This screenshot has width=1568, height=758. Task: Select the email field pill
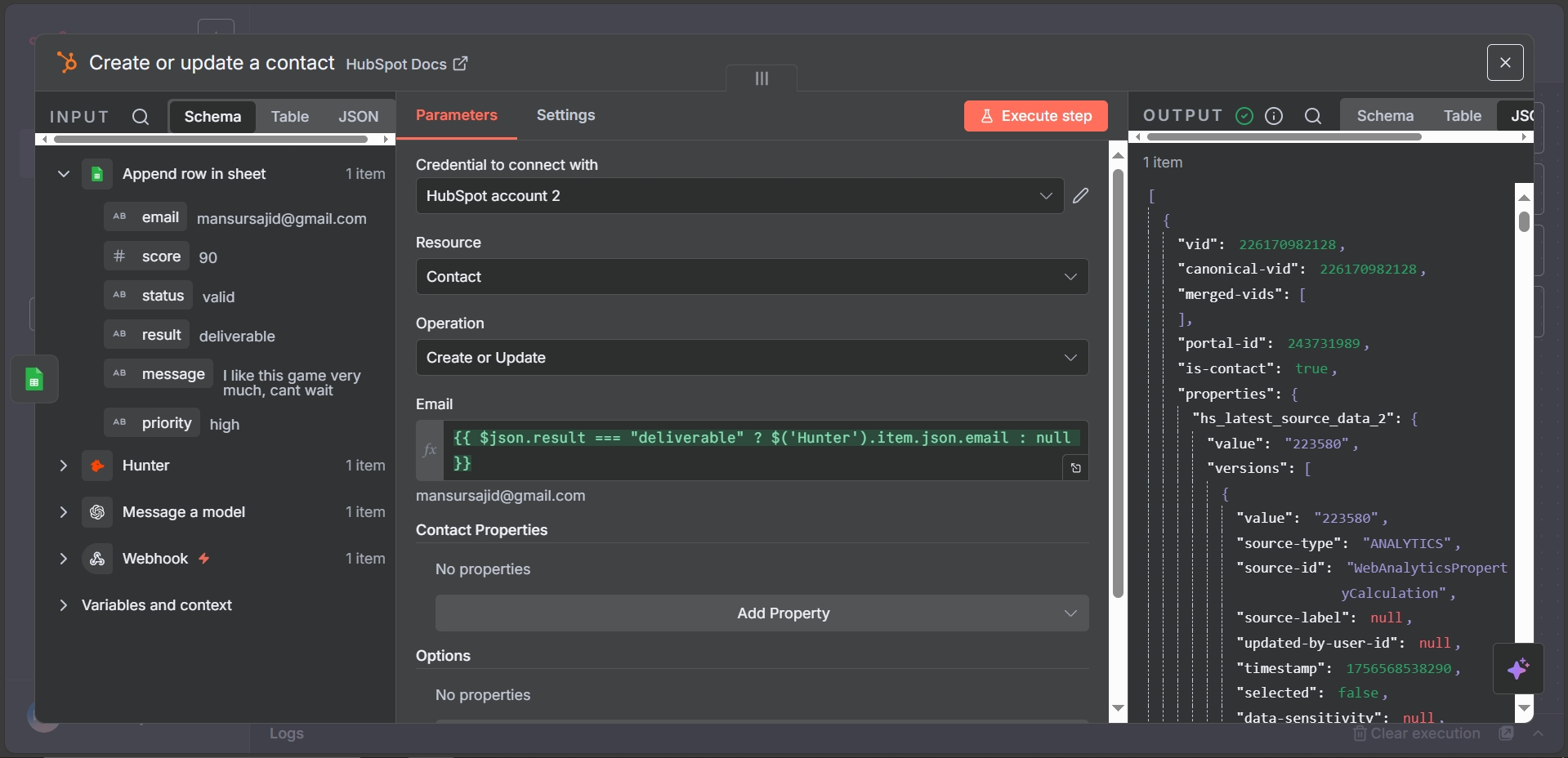146,217
